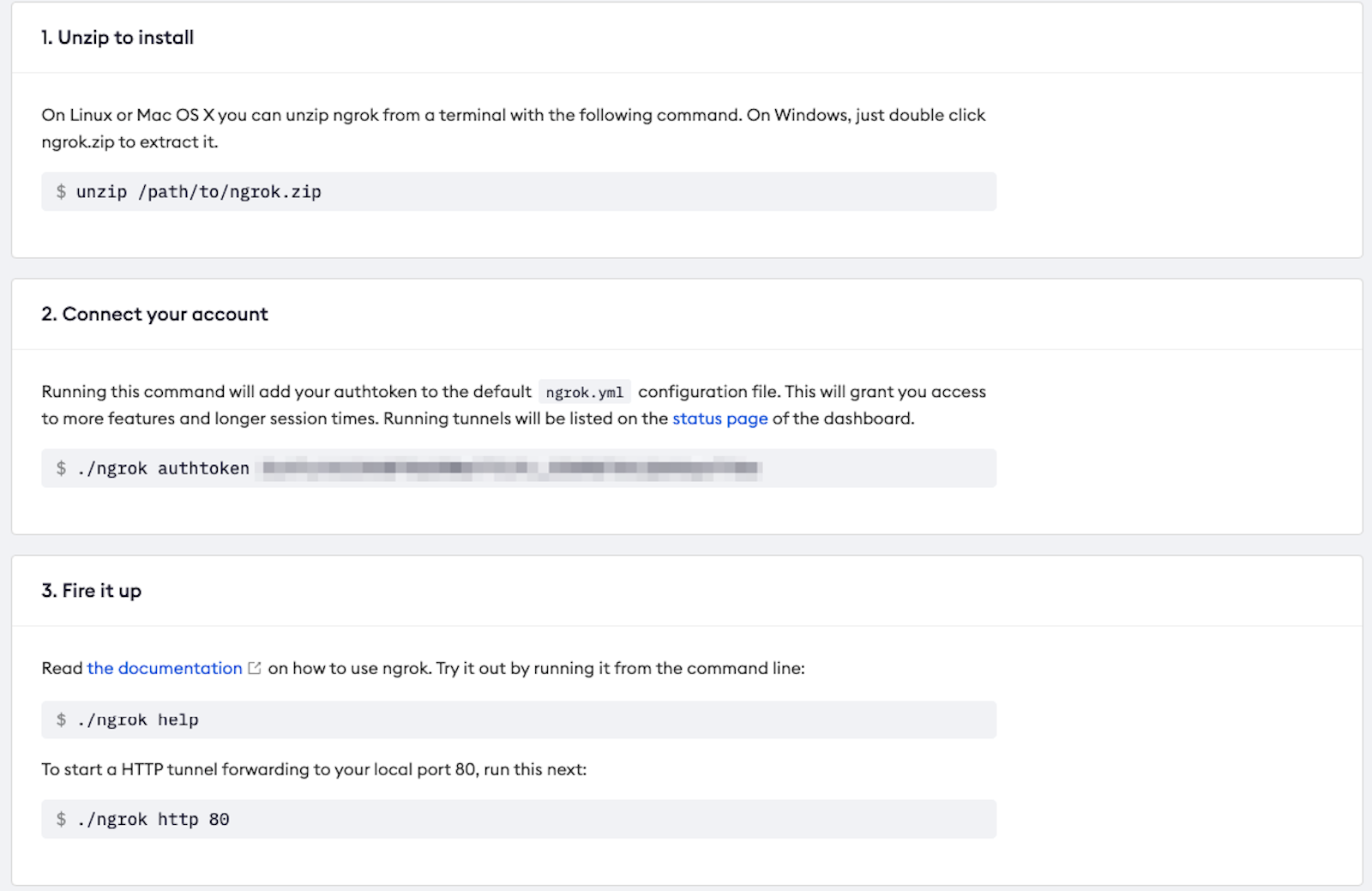Click the '2. Connect your account' section header
Viewport: 1372px width, 891px height.
tap(154, 314)
